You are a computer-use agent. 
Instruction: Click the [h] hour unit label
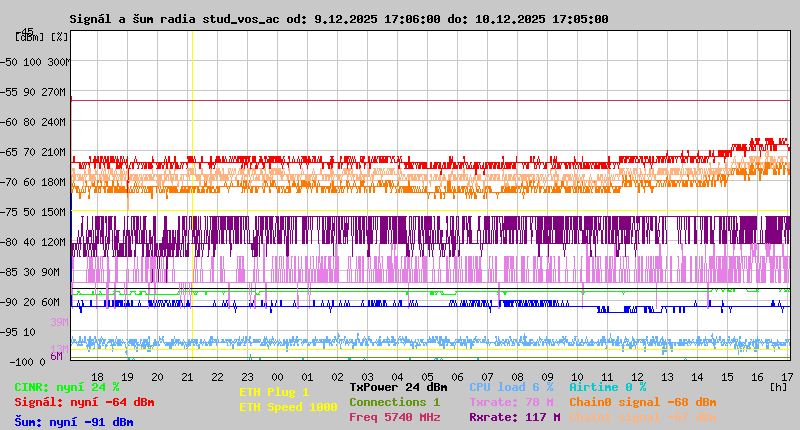[x=779, y=386]
